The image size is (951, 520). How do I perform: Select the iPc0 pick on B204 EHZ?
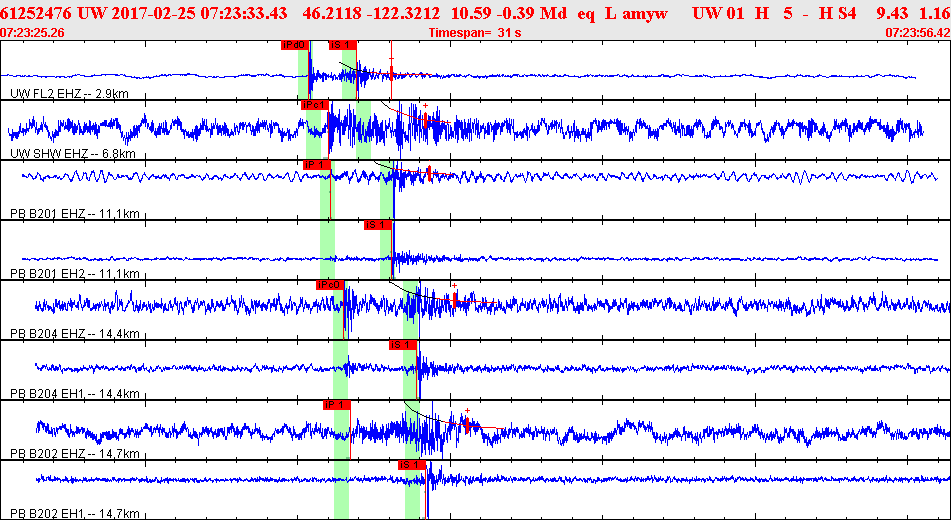[x=330, y=285]
